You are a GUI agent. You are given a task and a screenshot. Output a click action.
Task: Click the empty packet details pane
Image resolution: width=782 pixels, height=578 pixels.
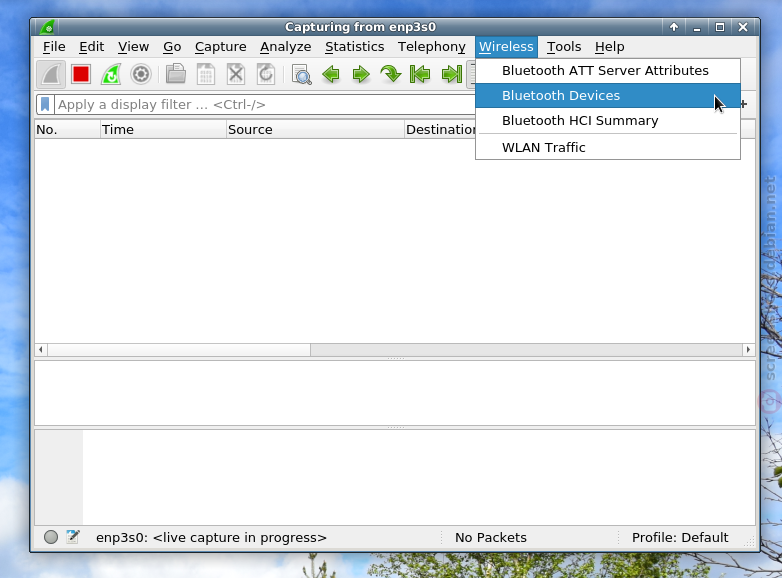[395, 393]
